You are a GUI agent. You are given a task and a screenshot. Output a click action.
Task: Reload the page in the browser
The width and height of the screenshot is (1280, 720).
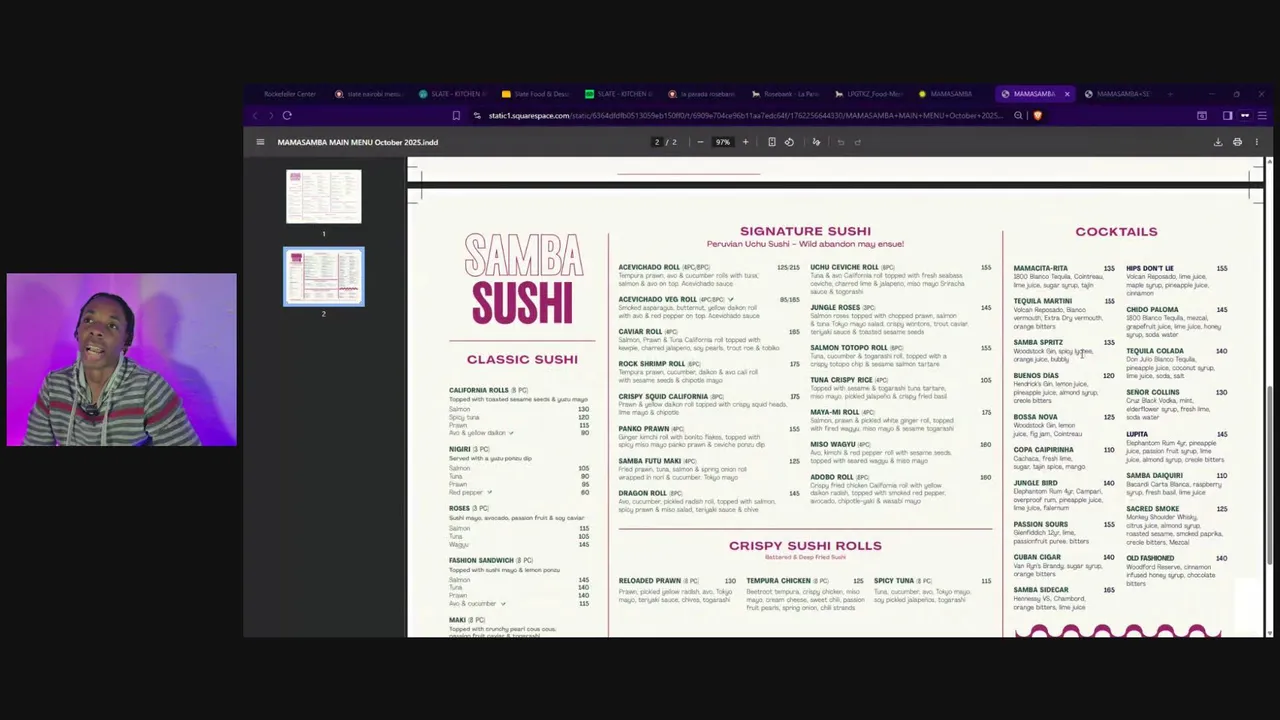click(x=287, y=115)
